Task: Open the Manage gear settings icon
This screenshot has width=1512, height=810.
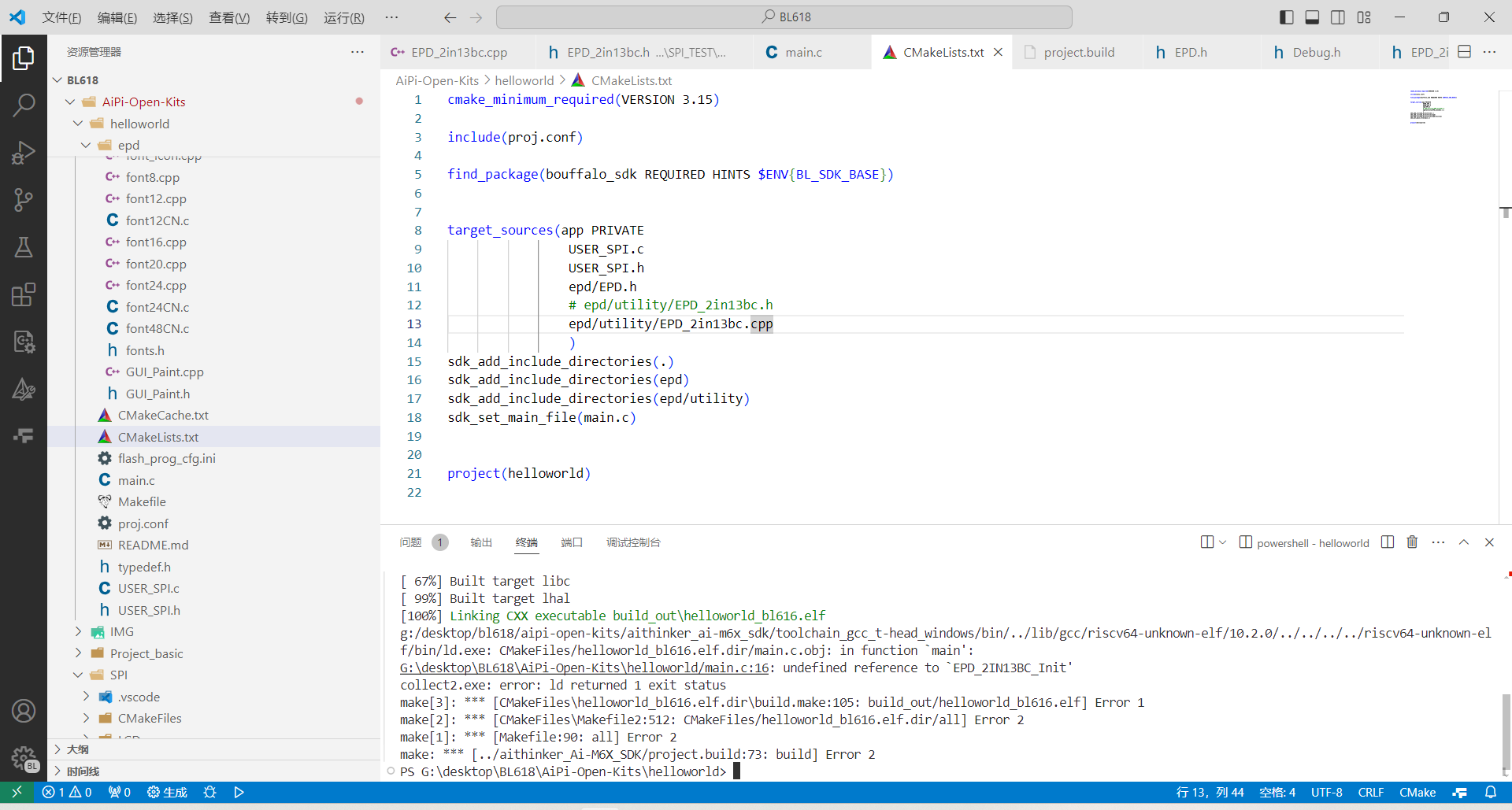Action: pyautogui.click(x=24, y=758)
